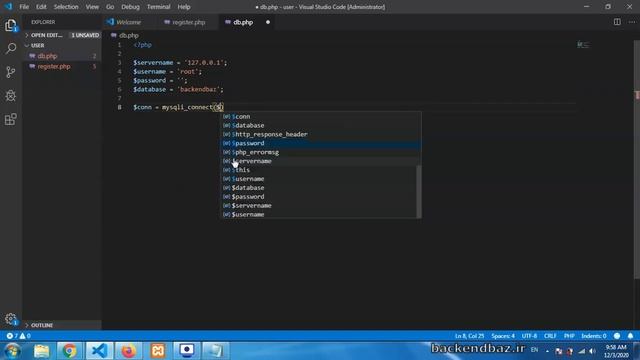Click the notepad-like taskbar icon

click(215, 351)
